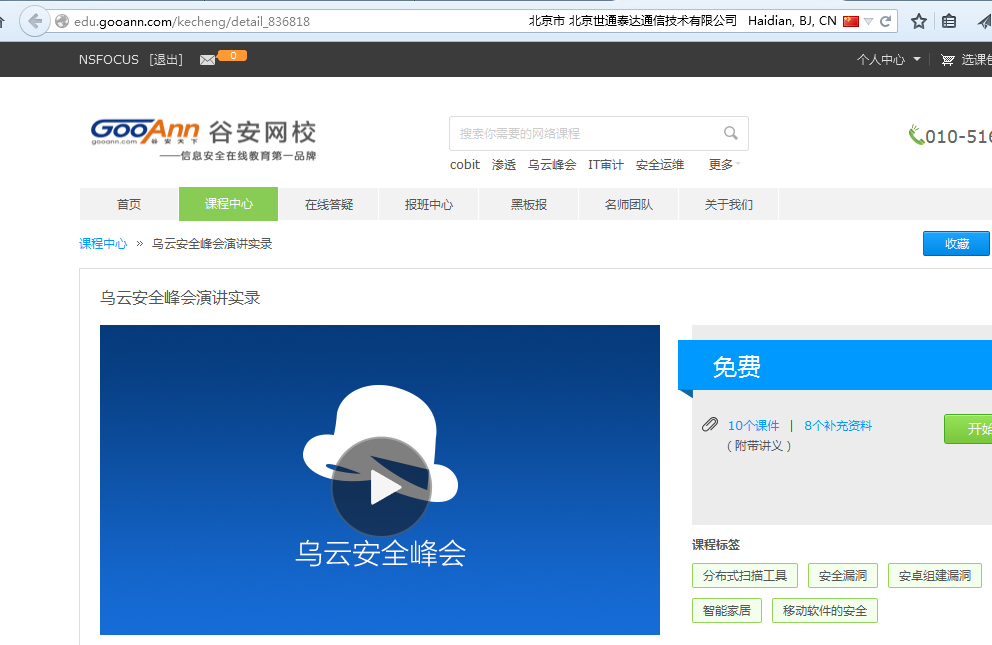Play the 乌云安全峰会 course video
The image size is (992, 645).
coord(381,486)
